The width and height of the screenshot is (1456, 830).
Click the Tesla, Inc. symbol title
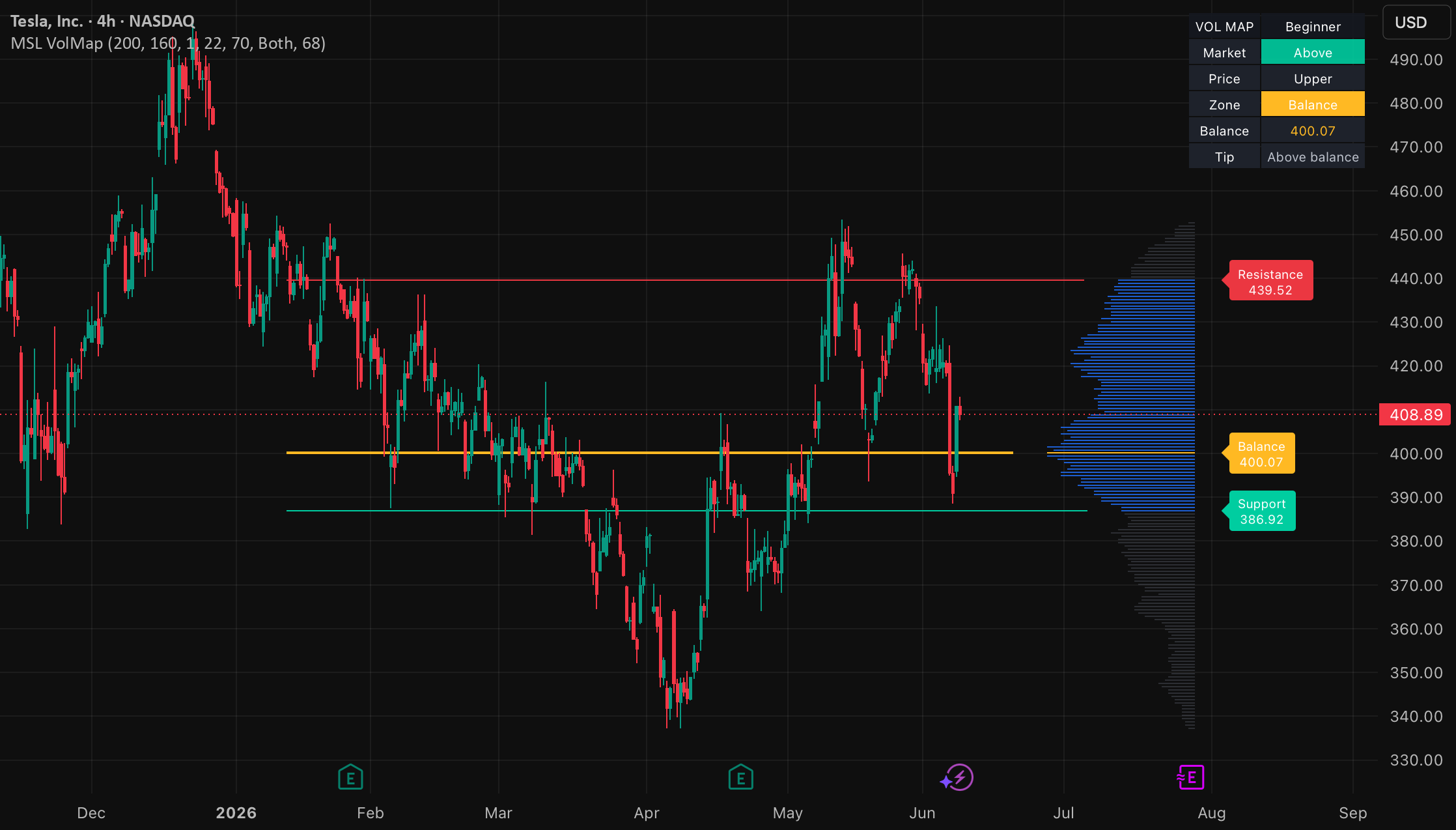click(x=102, y=21)
